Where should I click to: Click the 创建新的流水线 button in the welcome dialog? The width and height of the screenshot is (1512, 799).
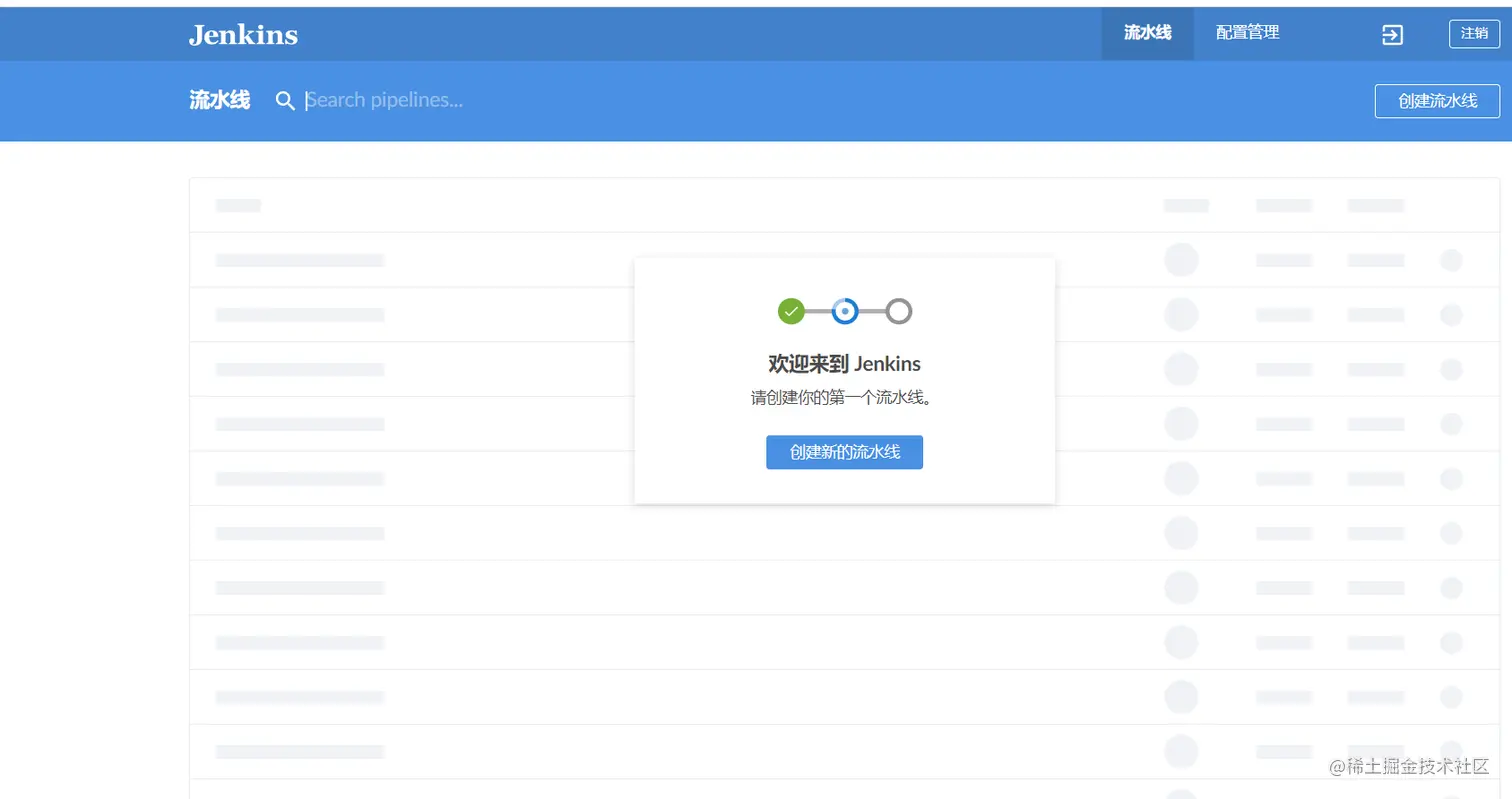[x=844, y=452]
